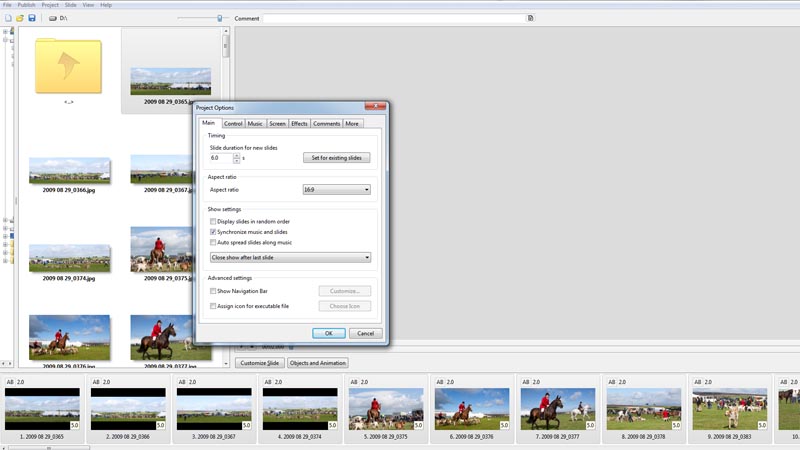Image resolution: width=800 pixels, height=450 pixels.
Task: Click the D:\ drive icon
Action: (52, 18)
